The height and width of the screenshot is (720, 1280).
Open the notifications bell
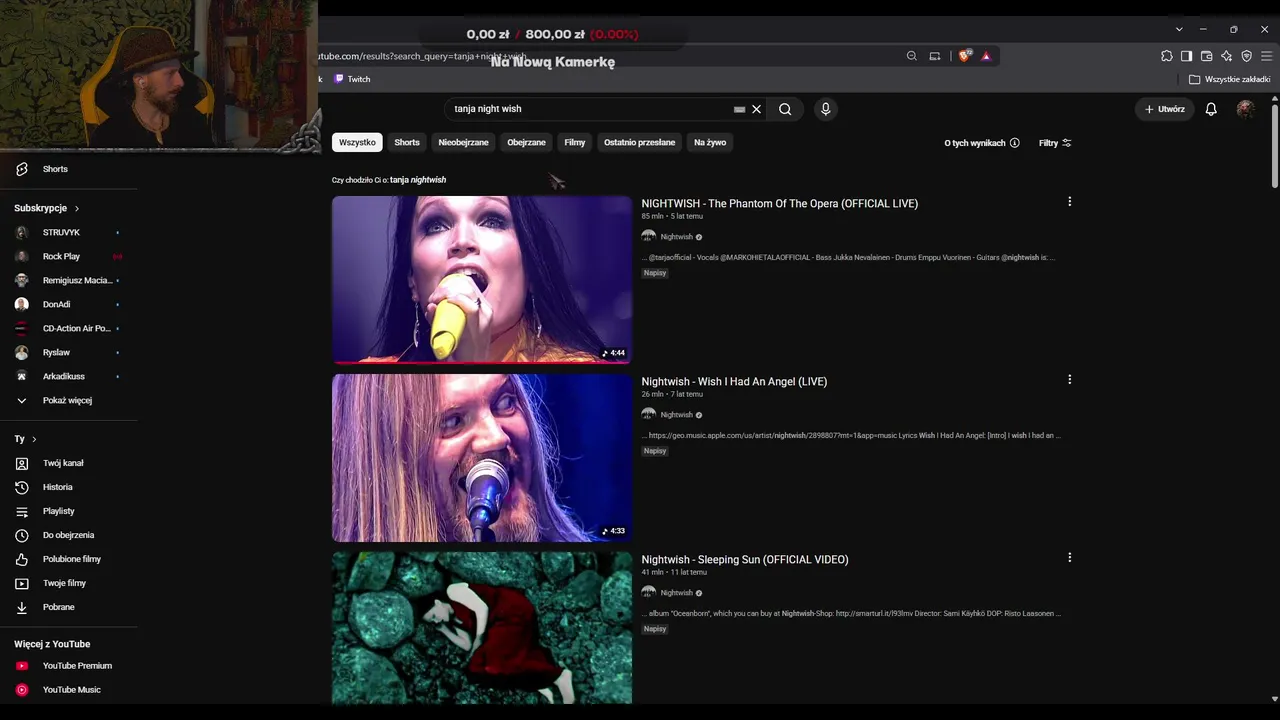[x=1211, y=109]
